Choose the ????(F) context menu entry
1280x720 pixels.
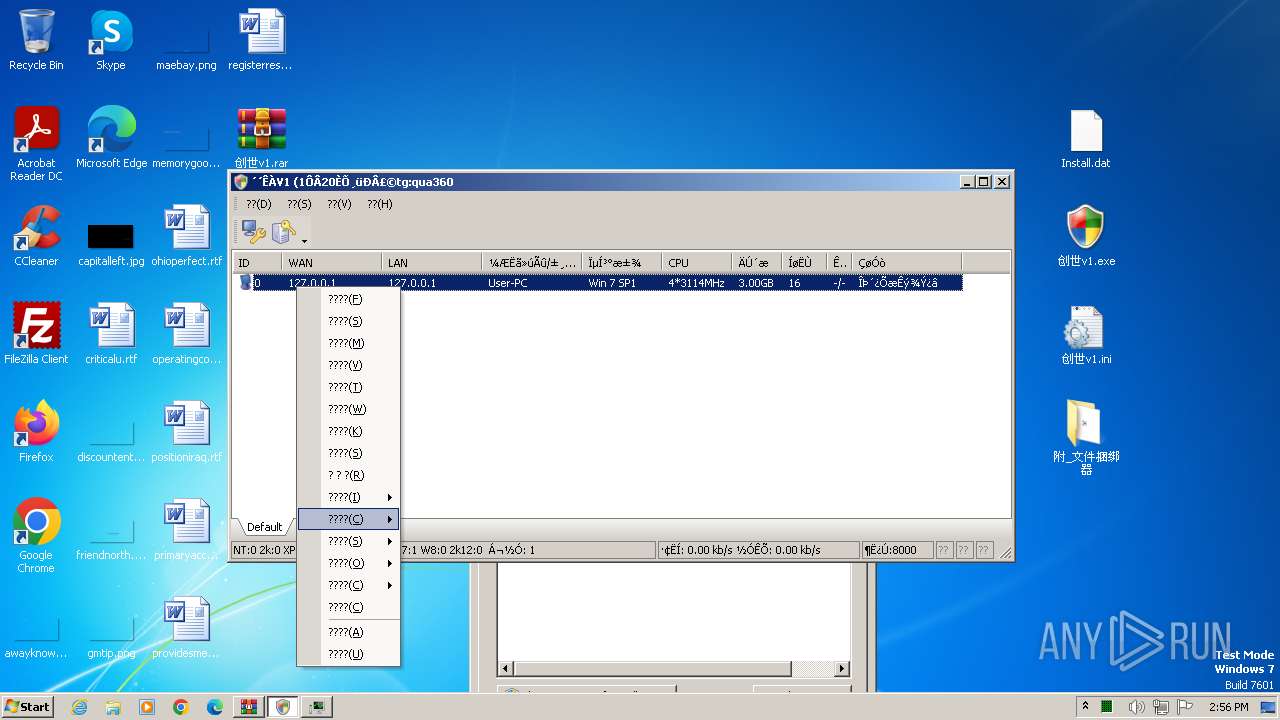348,299
